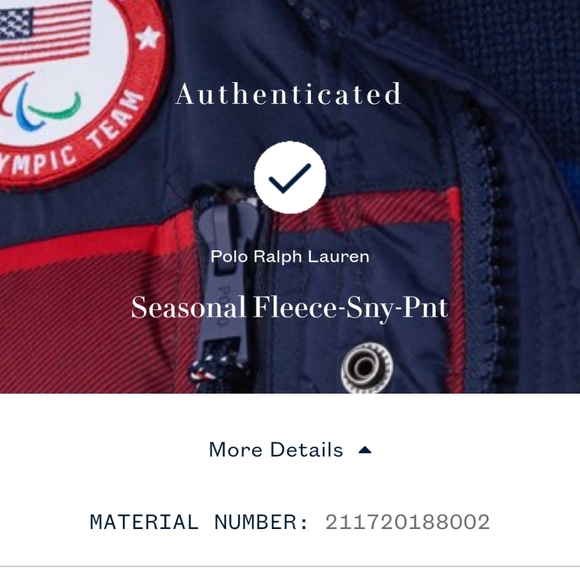Click the Authenticated heading
This screenshot has width=580, height=580.
288,94
